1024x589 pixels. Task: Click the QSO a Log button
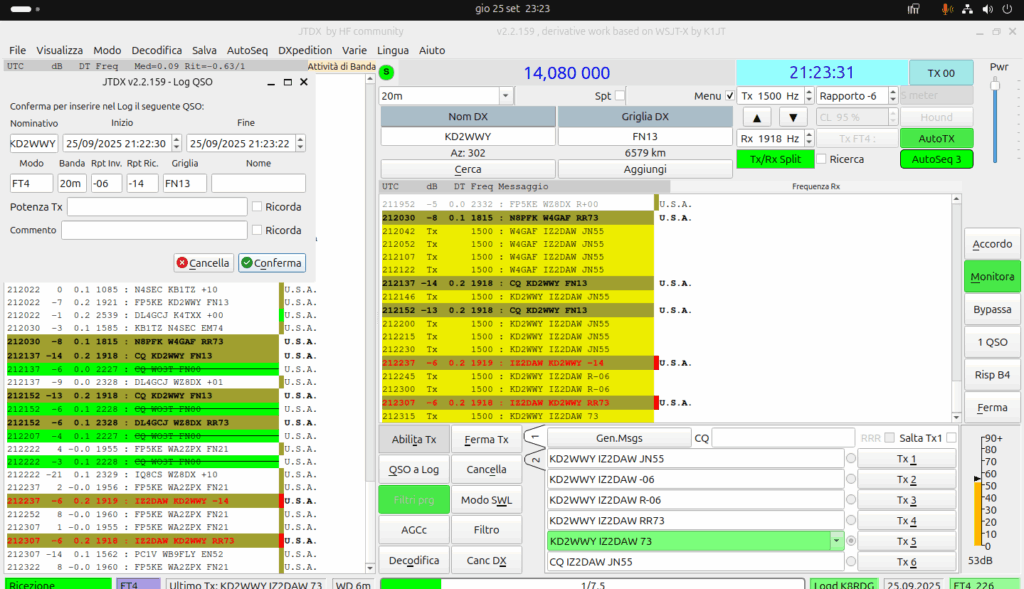pos(414,470)
